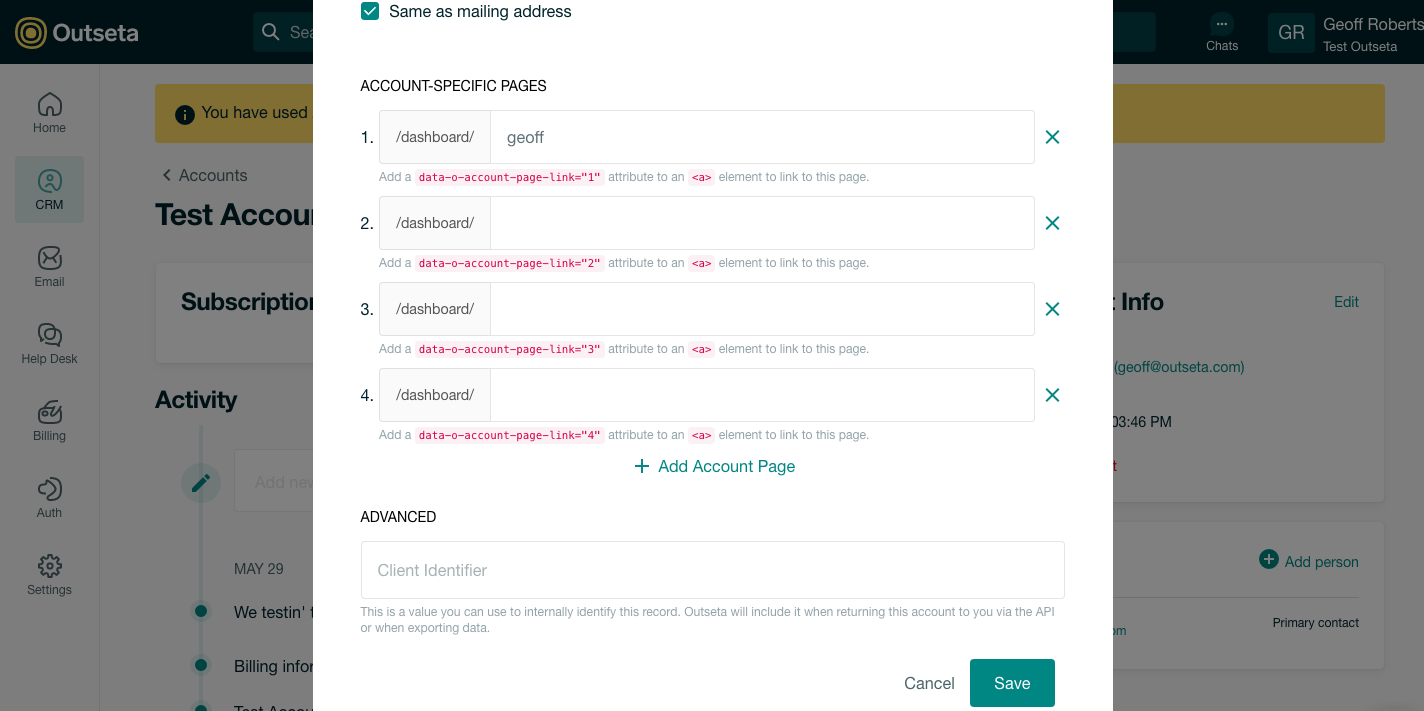Save the account page settings
The width and height of the screenshot is (1424, 711).
[x=1011, y=683]
